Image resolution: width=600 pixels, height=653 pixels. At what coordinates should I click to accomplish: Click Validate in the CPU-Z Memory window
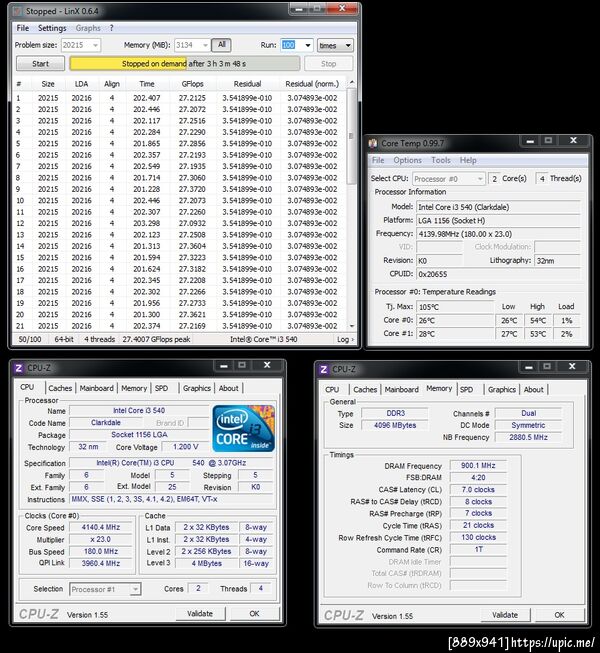coord(505,615)
